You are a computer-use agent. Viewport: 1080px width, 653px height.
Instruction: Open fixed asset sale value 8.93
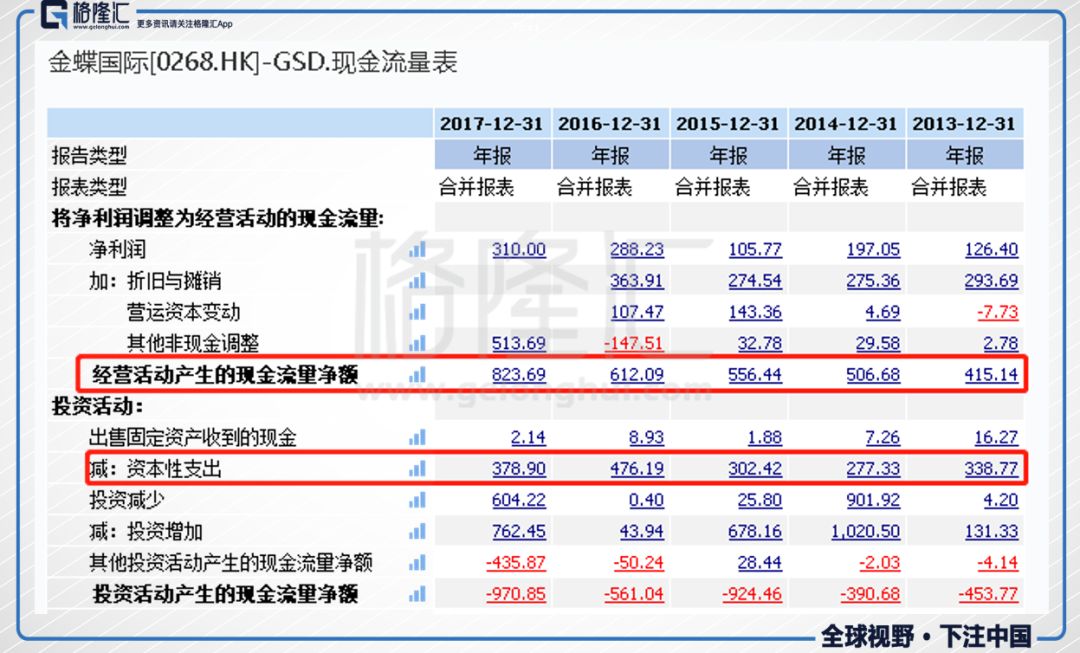647,437
